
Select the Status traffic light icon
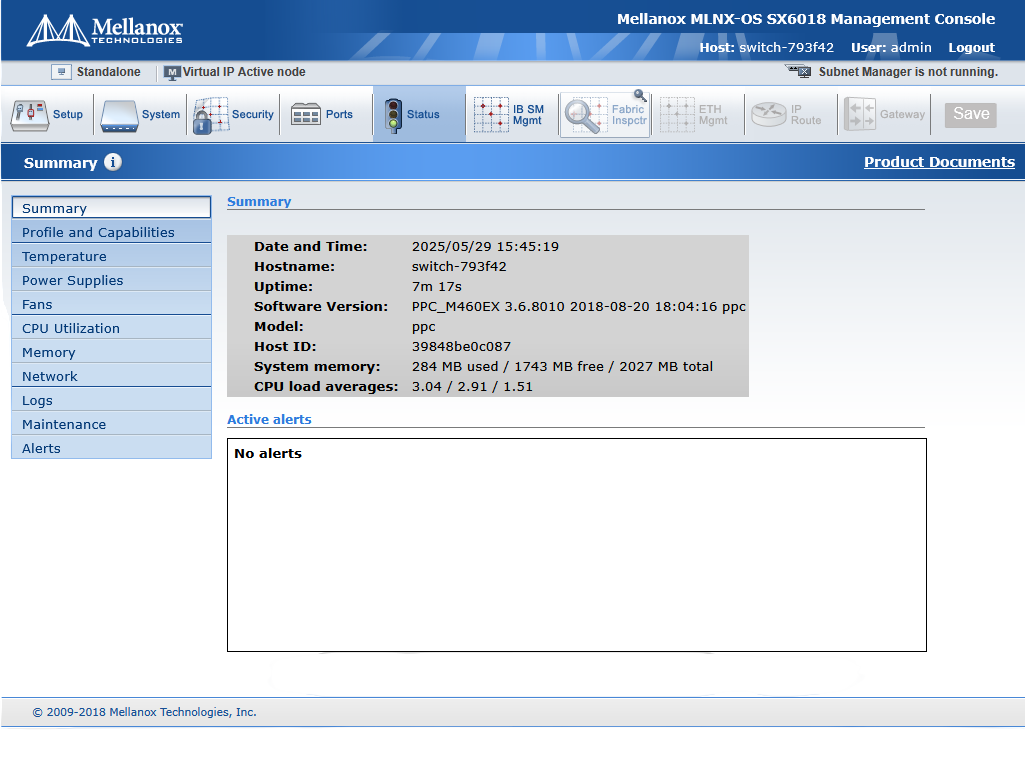coord(393,116)
